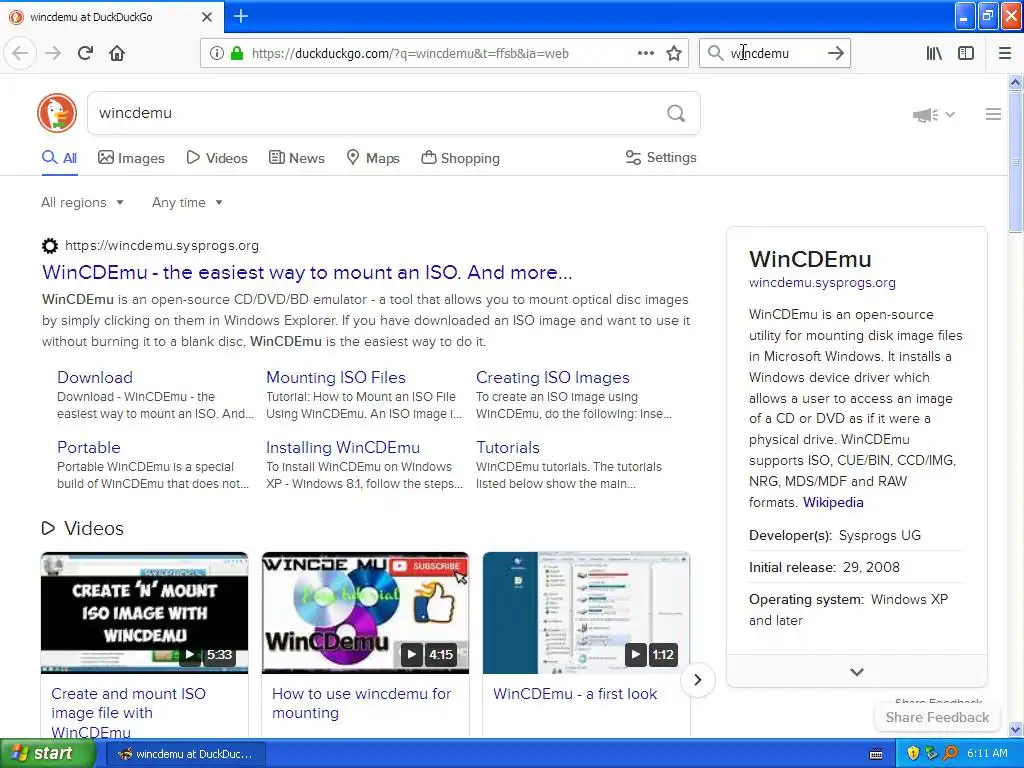The image size is (1024, 768).
Task: Click the DuckDuckGo search magnifier button
Action: [x=676, y=114]
